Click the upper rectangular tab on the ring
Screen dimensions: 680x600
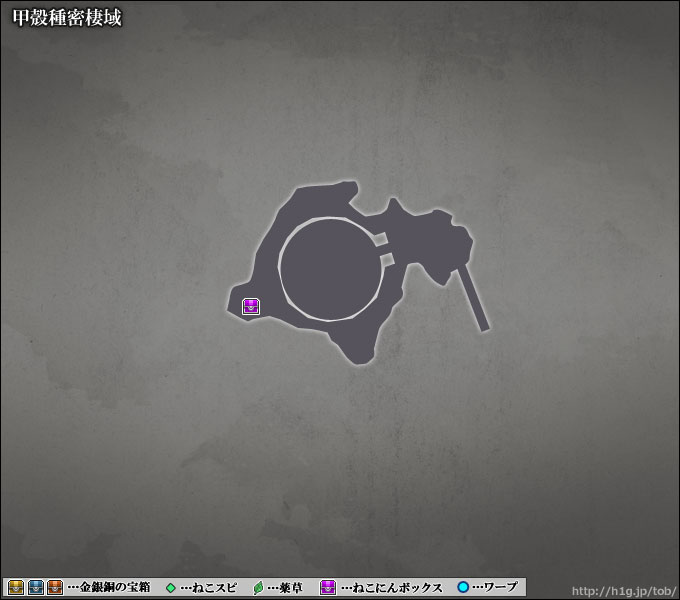381,238
